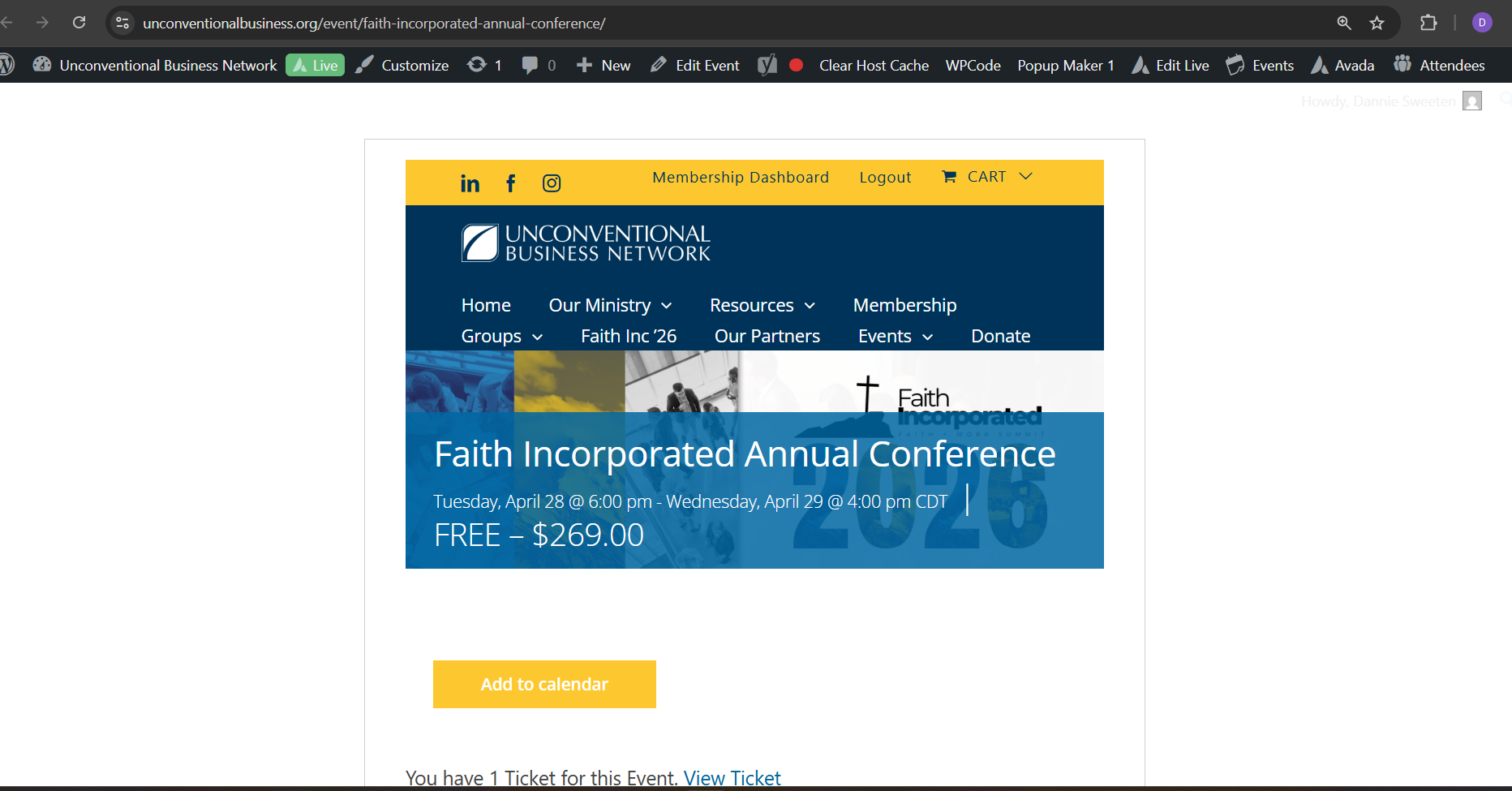The width and height of the screenshot is (1512, 791).
Task: Click the green Live button
Action: click(315, 65)
